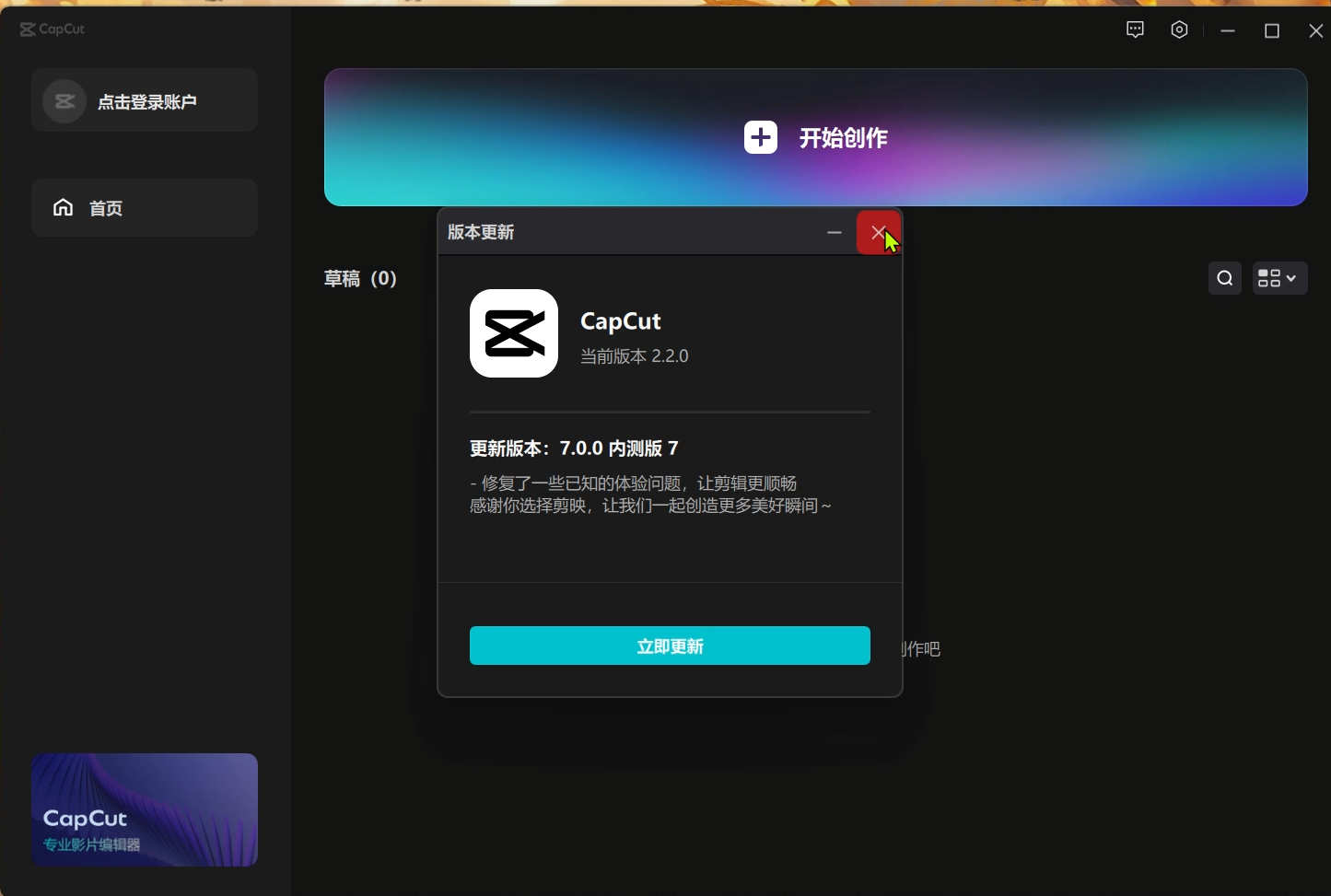
Task: Close the 版本更新 update dialog
Action: [879, 232]
